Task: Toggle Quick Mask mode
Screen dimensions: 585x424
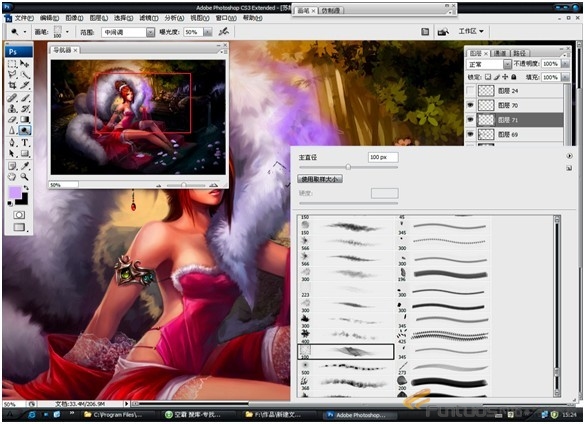Action: pyautogui.click(x=19, y=215)
